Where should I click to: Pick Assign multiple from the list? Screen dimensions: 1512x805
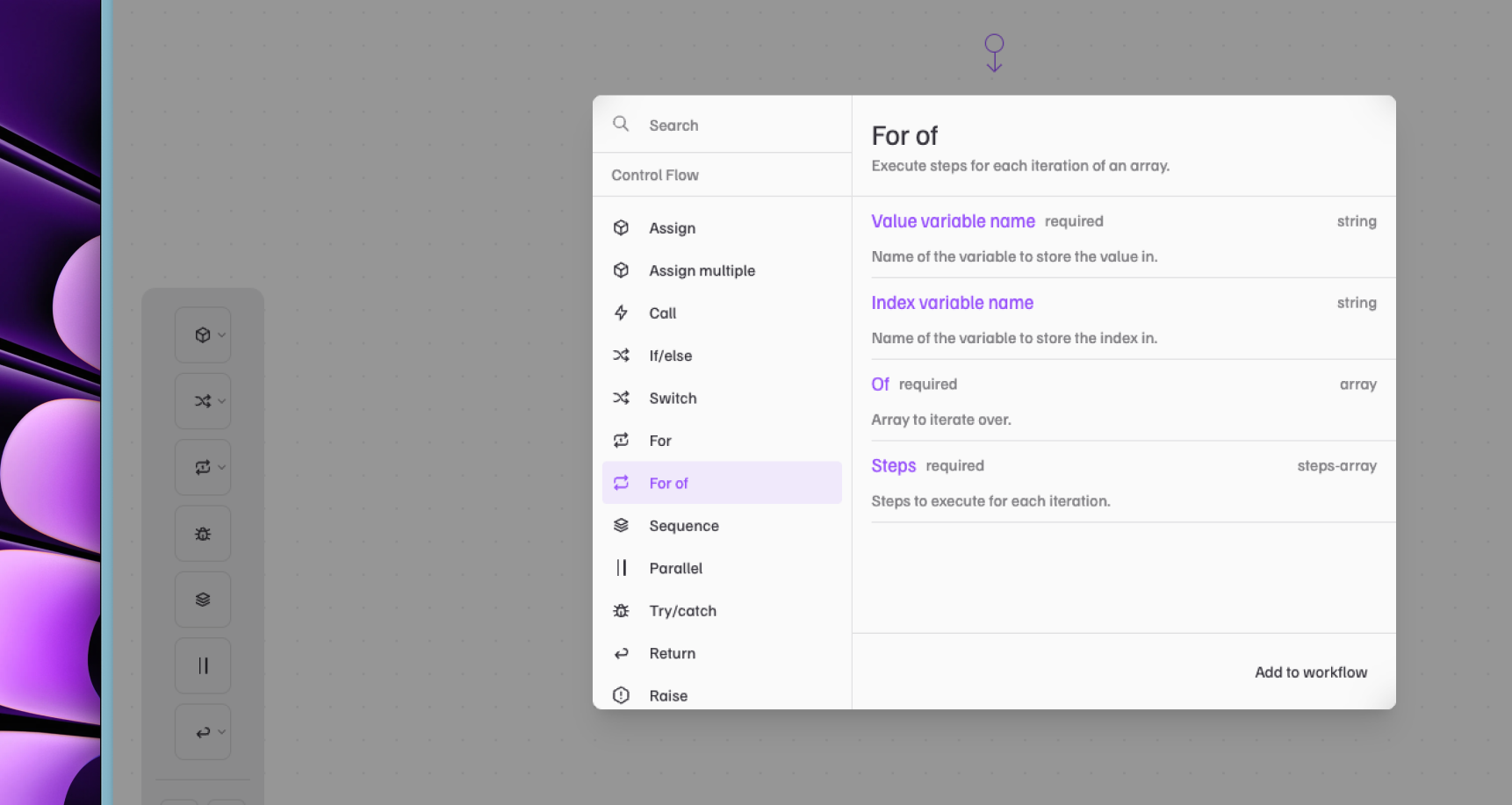pos(722,270)
